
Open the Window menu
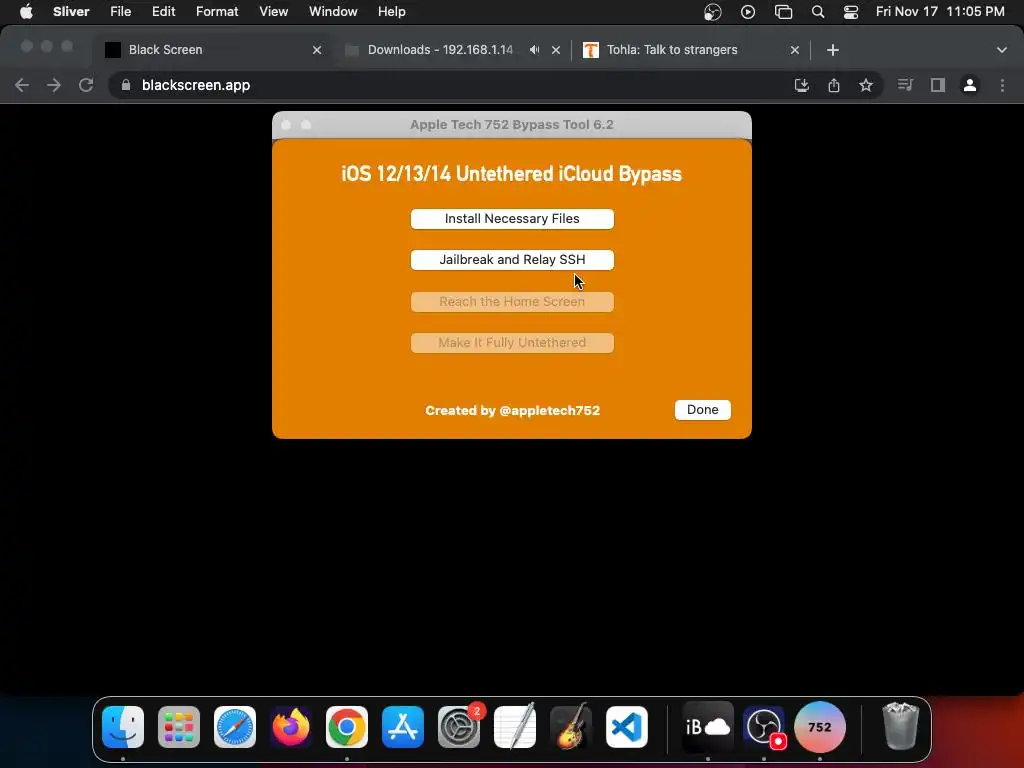pyautogui.click(x=333, y=12)
